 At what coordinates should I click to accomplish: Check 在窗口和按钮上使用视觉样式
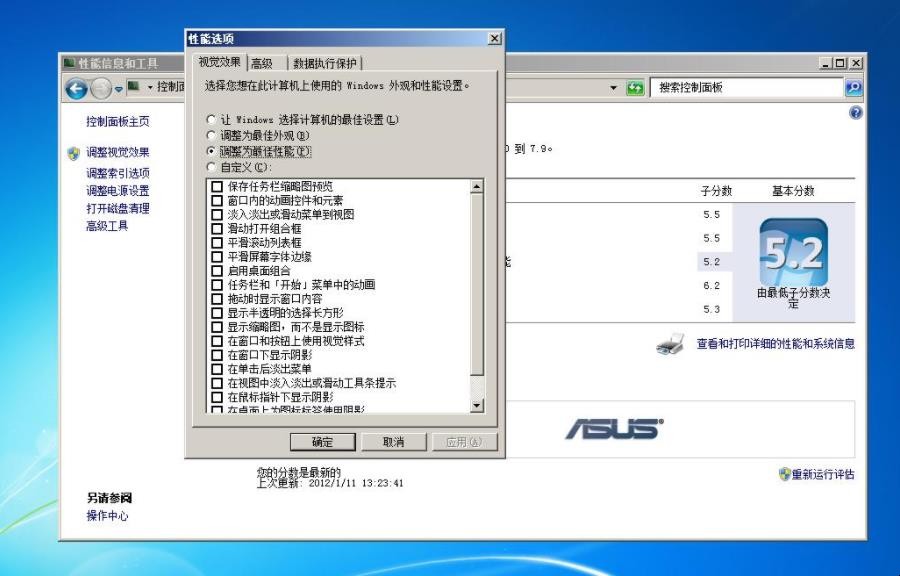point(217,341)
